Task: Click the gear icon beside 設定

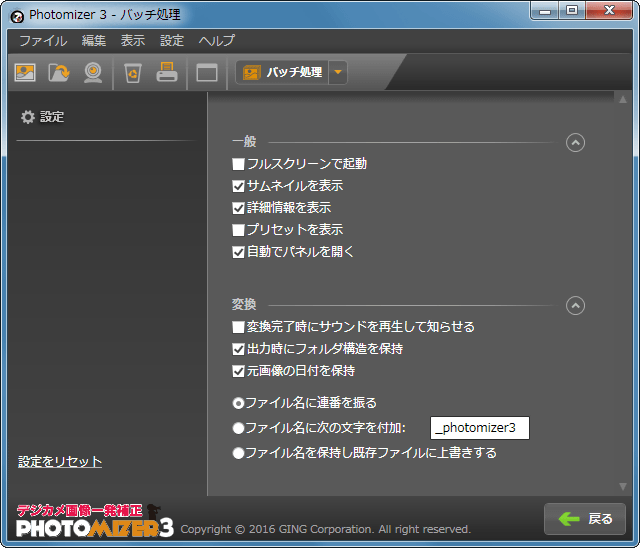Action: [28, 117]
